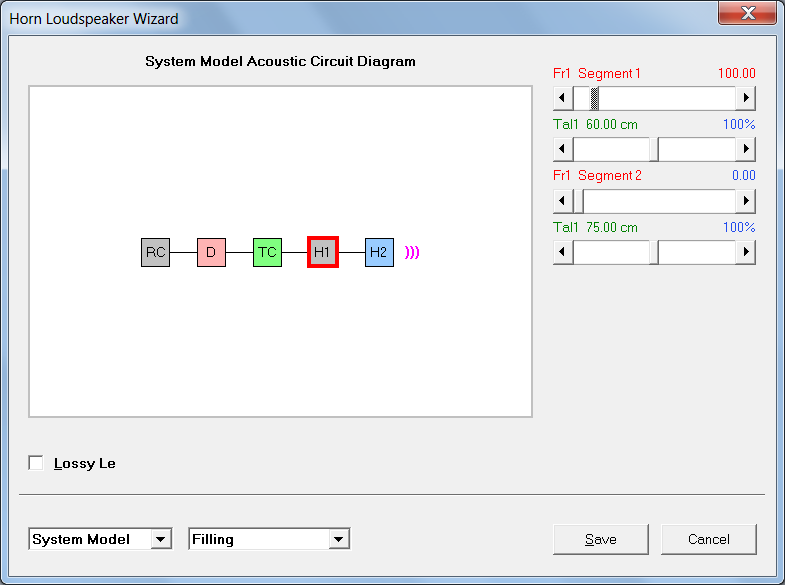Click the 0.00 value for Segment 2
785x585 pixels.
(743, 176)
